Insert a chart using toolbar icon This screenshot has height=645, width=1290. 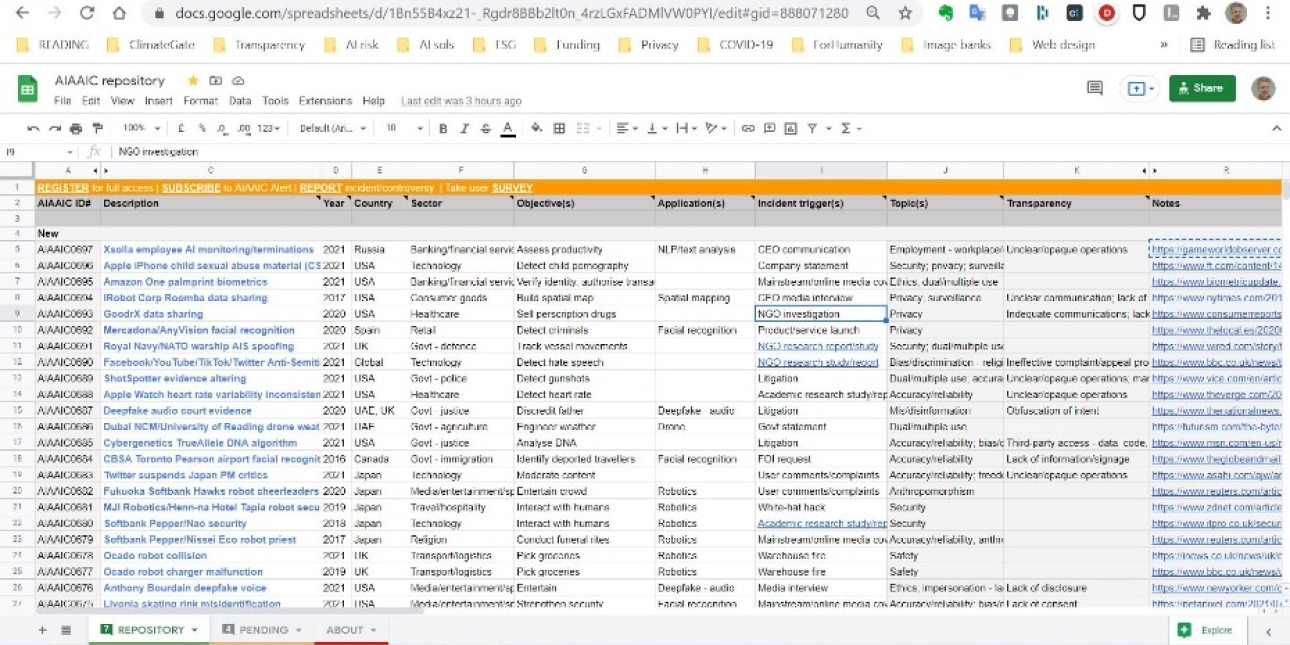coord(791,128)
